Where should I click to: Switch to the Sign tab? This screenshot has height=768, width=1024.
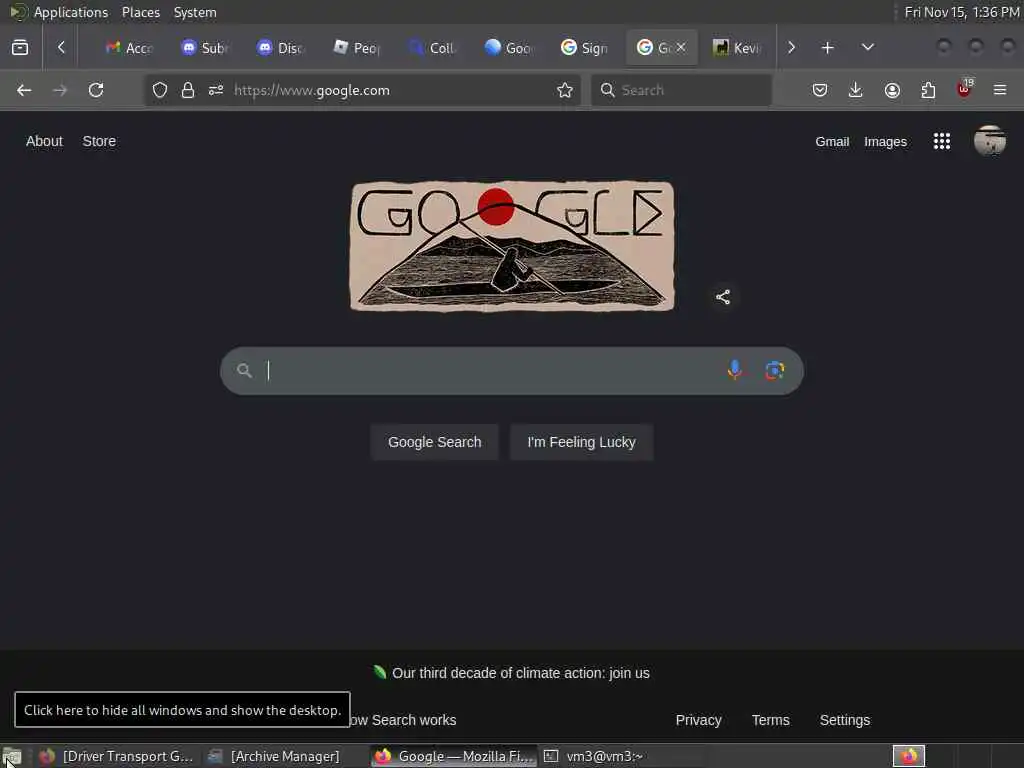coord(585,48)
